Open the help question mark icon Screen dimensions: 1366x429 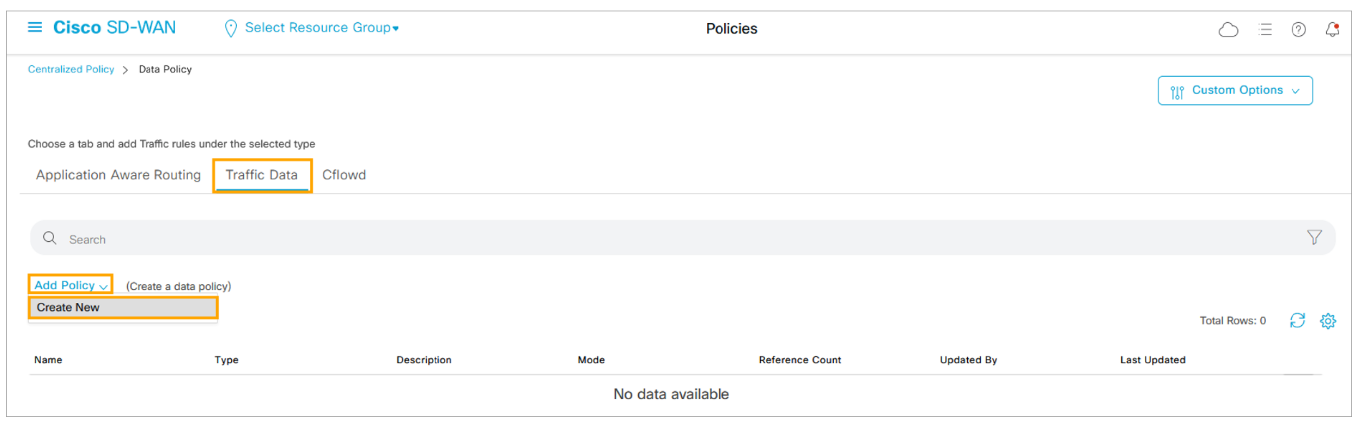point(1298,30)
